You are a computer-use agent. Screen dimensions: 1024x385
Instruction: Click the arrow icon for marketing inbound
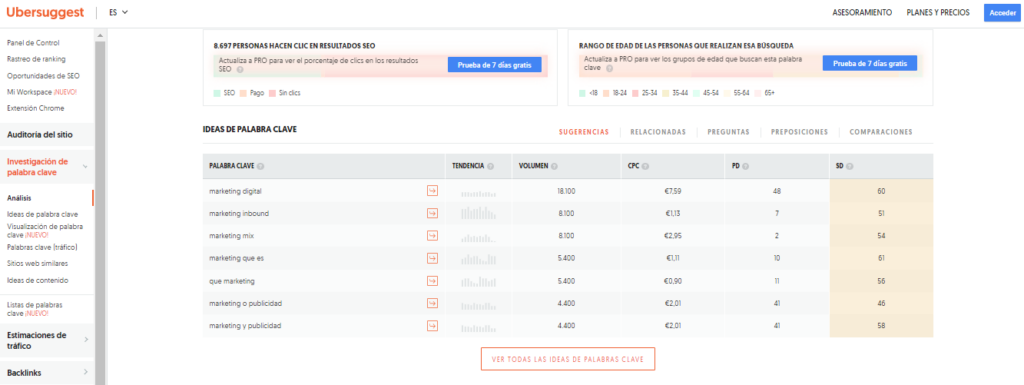tap(432, 213)
